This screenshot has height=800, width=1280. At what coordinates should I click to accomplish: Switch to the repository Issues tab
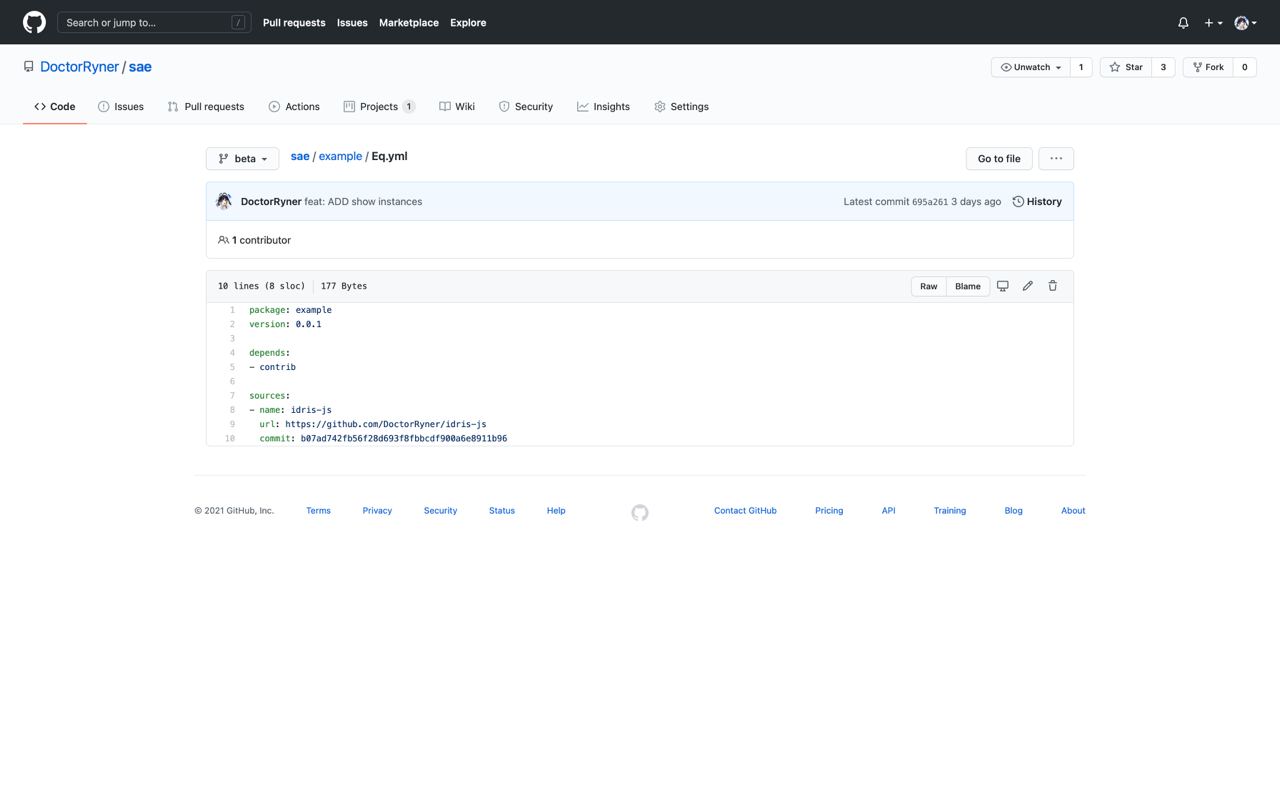click(x=121, y=106)
